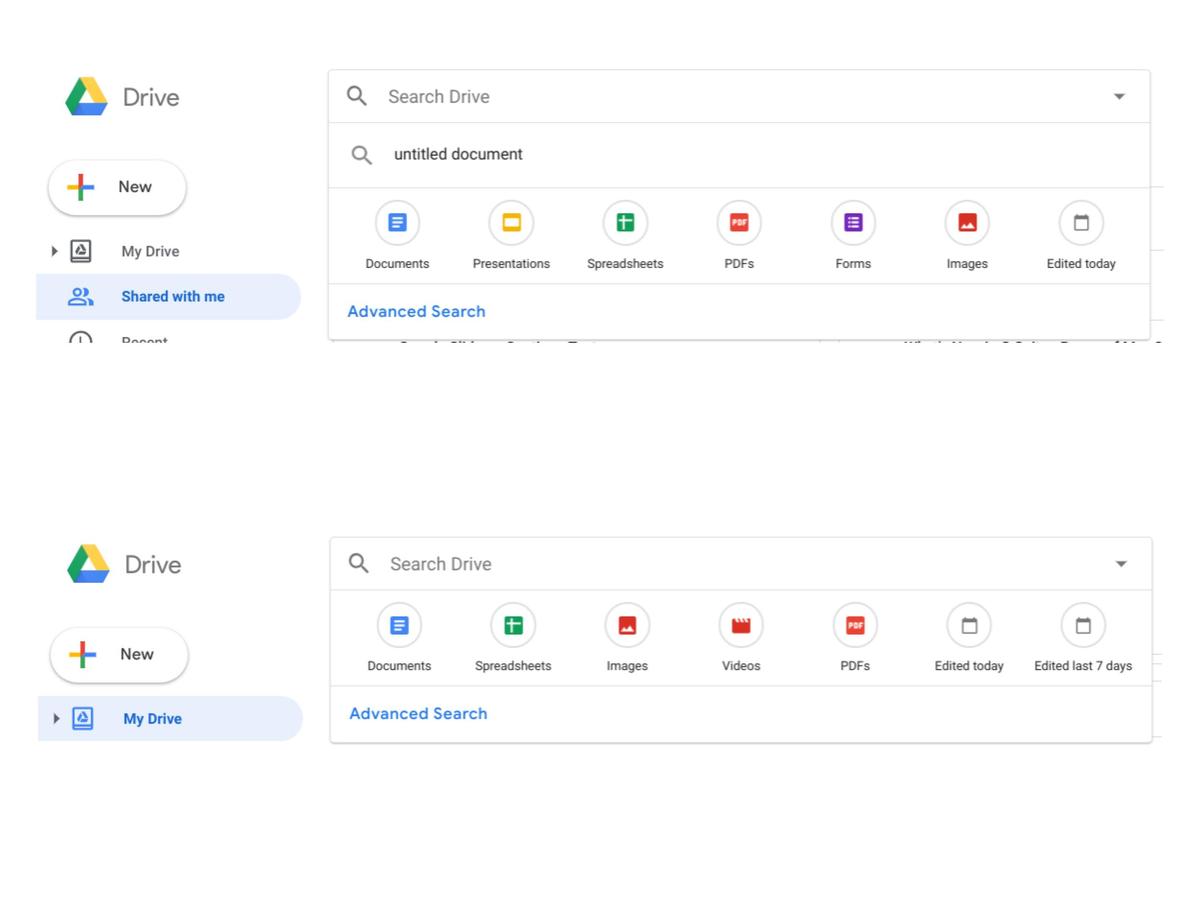Select the PDFs filter icon
This screenshot has width=1200, height=899.
(739, 222)
